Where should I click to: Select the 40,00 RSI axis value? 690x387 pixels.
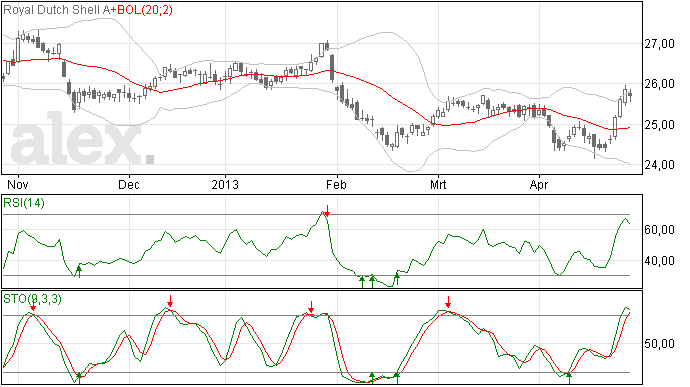click(659, 261)
